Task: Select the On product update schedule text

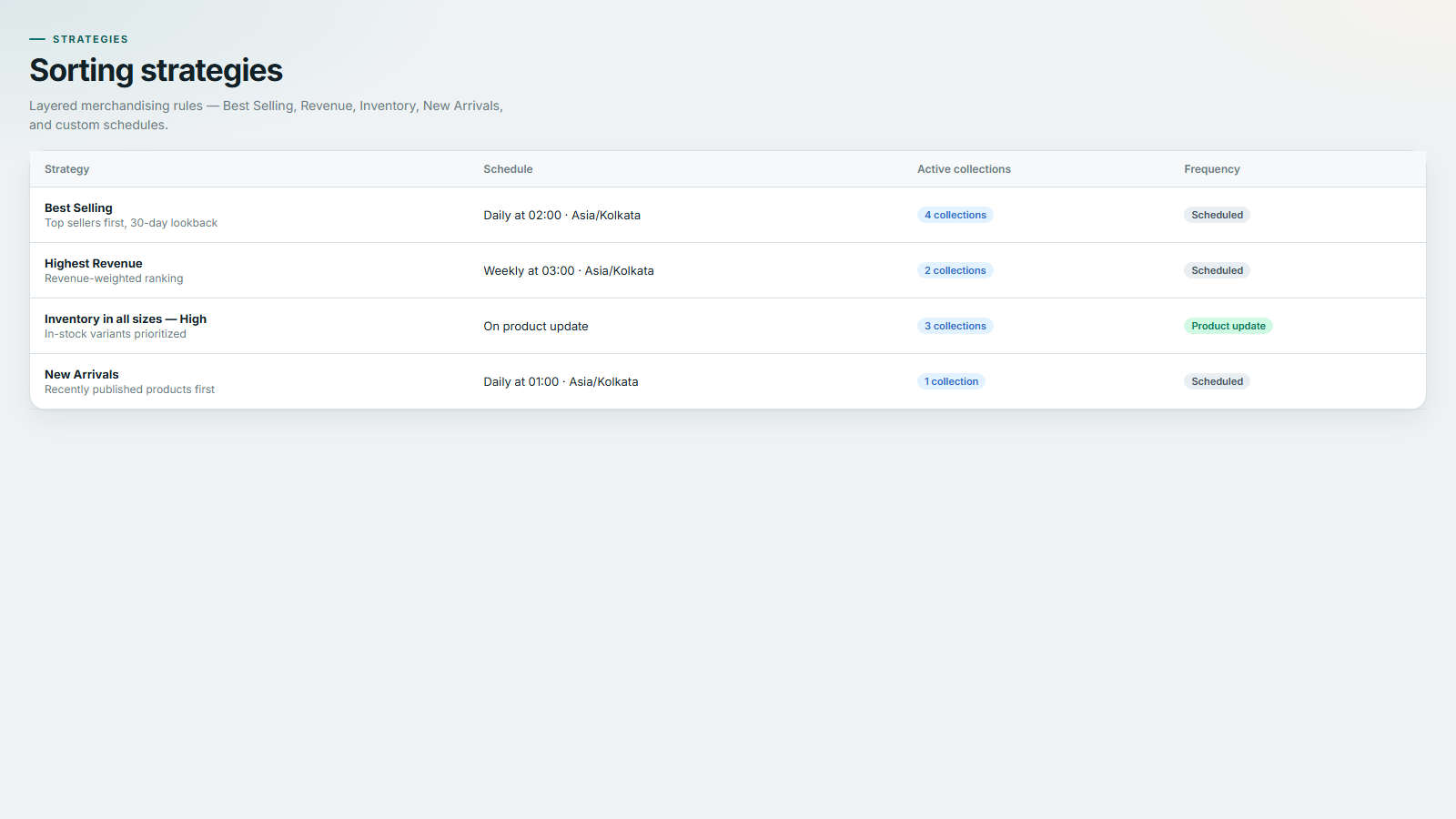Action: point(536,327)
